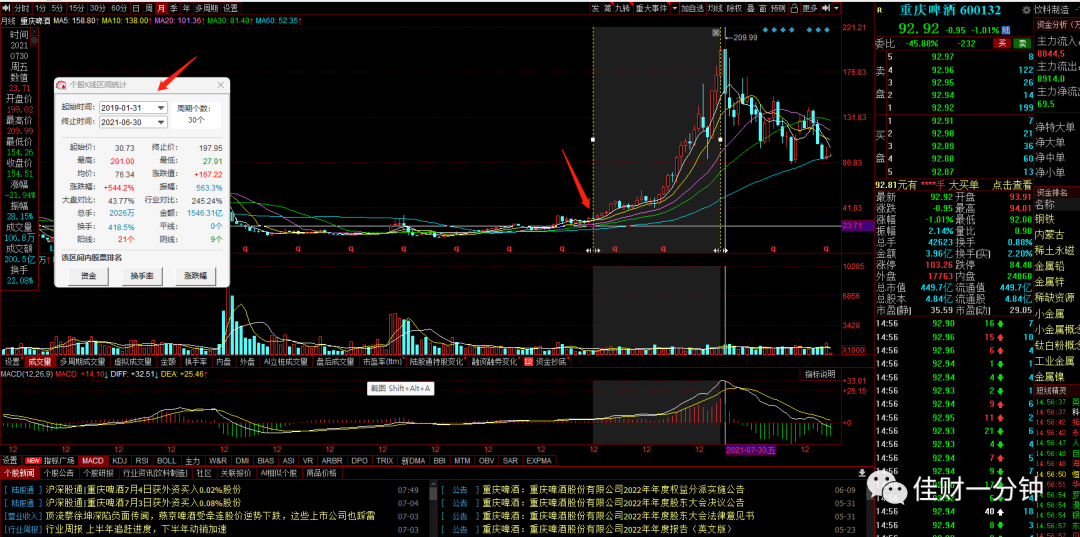The height and width of the screenshot is (537, 1080).
Task: Select the 30分 period
Action: point(98,8)
